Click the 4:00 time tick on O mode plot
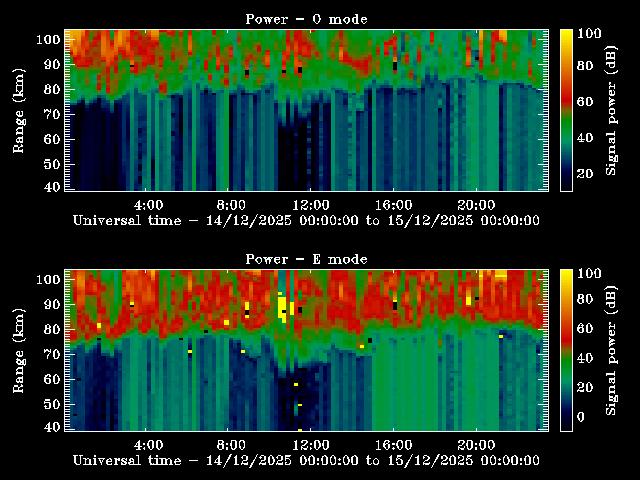Screen dimensions: 640x480 148,204
